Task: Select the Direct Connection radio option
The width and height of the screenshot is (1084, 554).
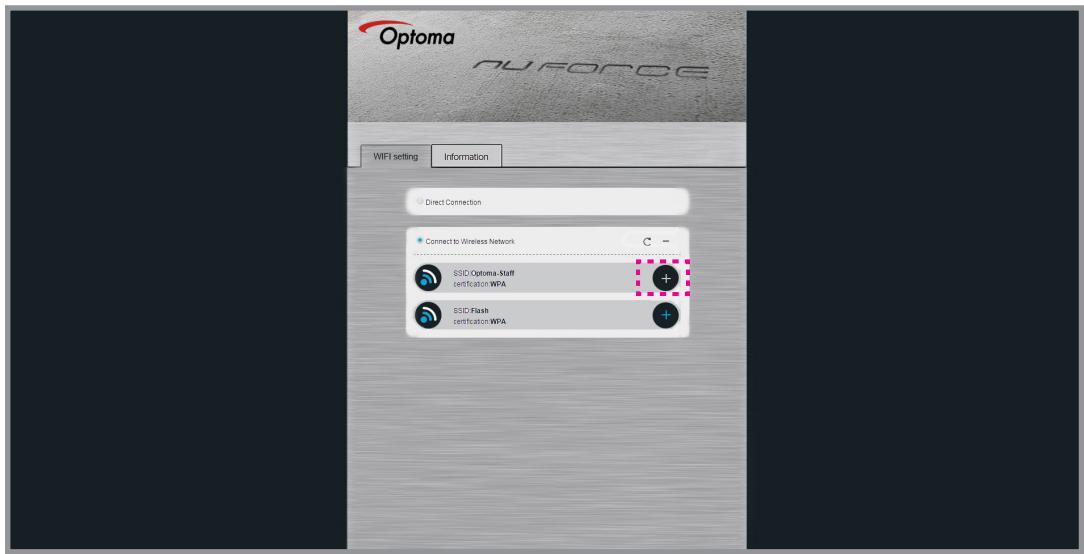Action: [x=420, y=201]
